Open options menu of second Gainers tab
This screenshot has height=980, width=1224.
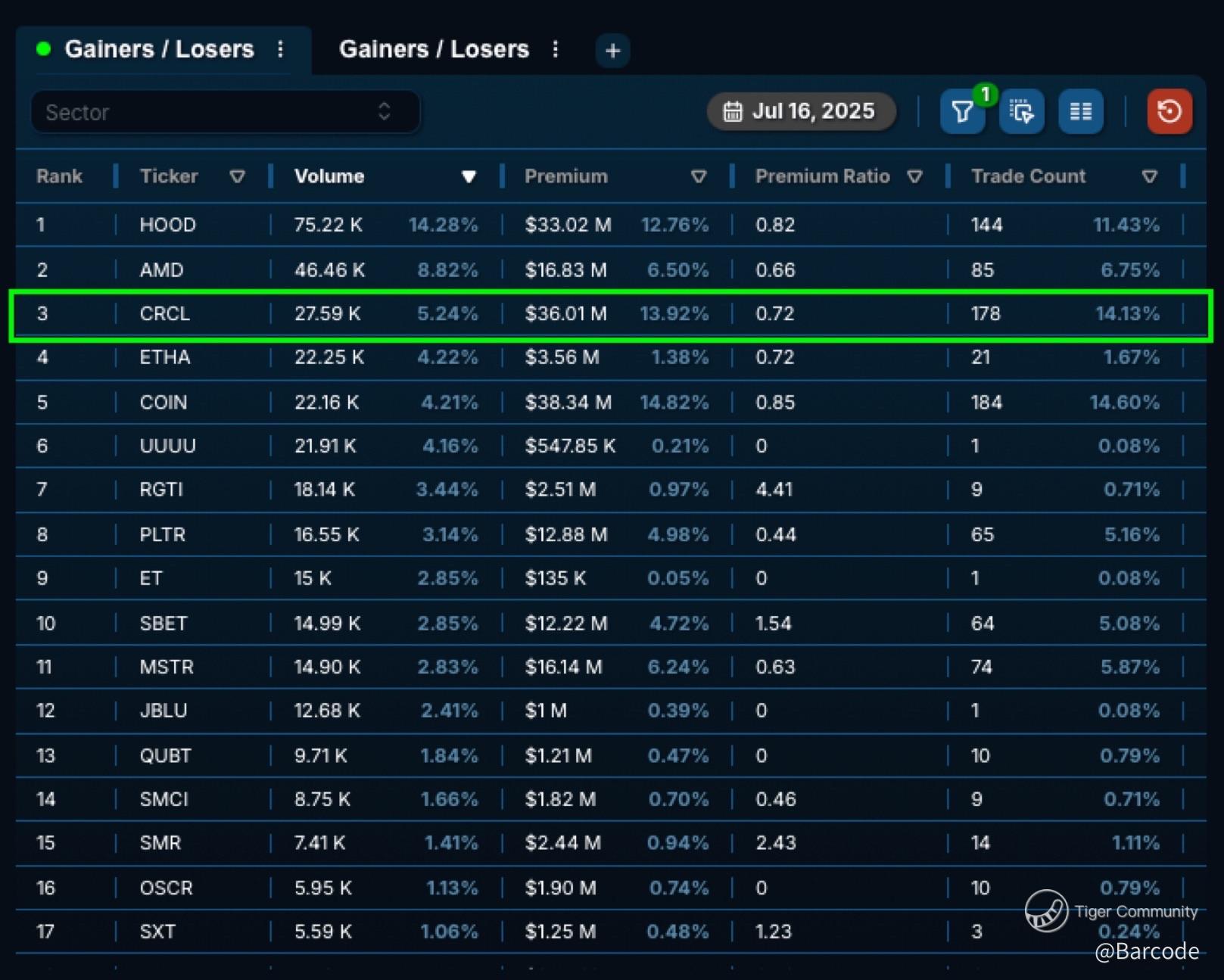coord(556,49)
